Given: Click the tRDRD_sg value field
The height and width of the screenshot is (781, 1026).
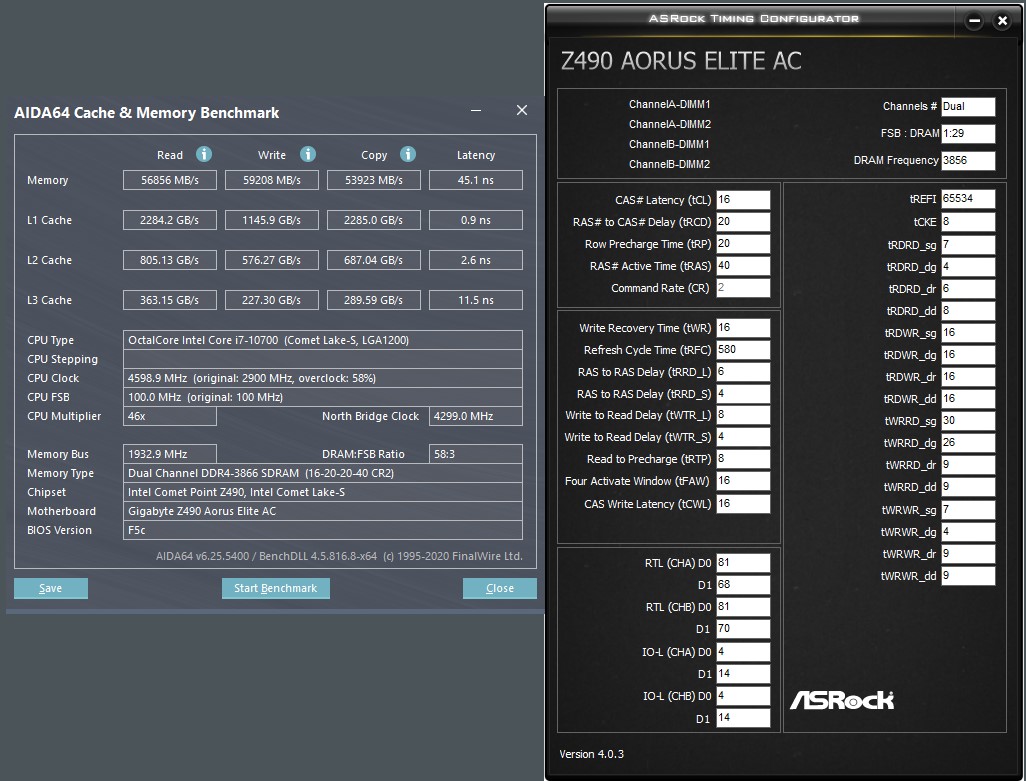Looking at the screenshot, I should 968,245.
